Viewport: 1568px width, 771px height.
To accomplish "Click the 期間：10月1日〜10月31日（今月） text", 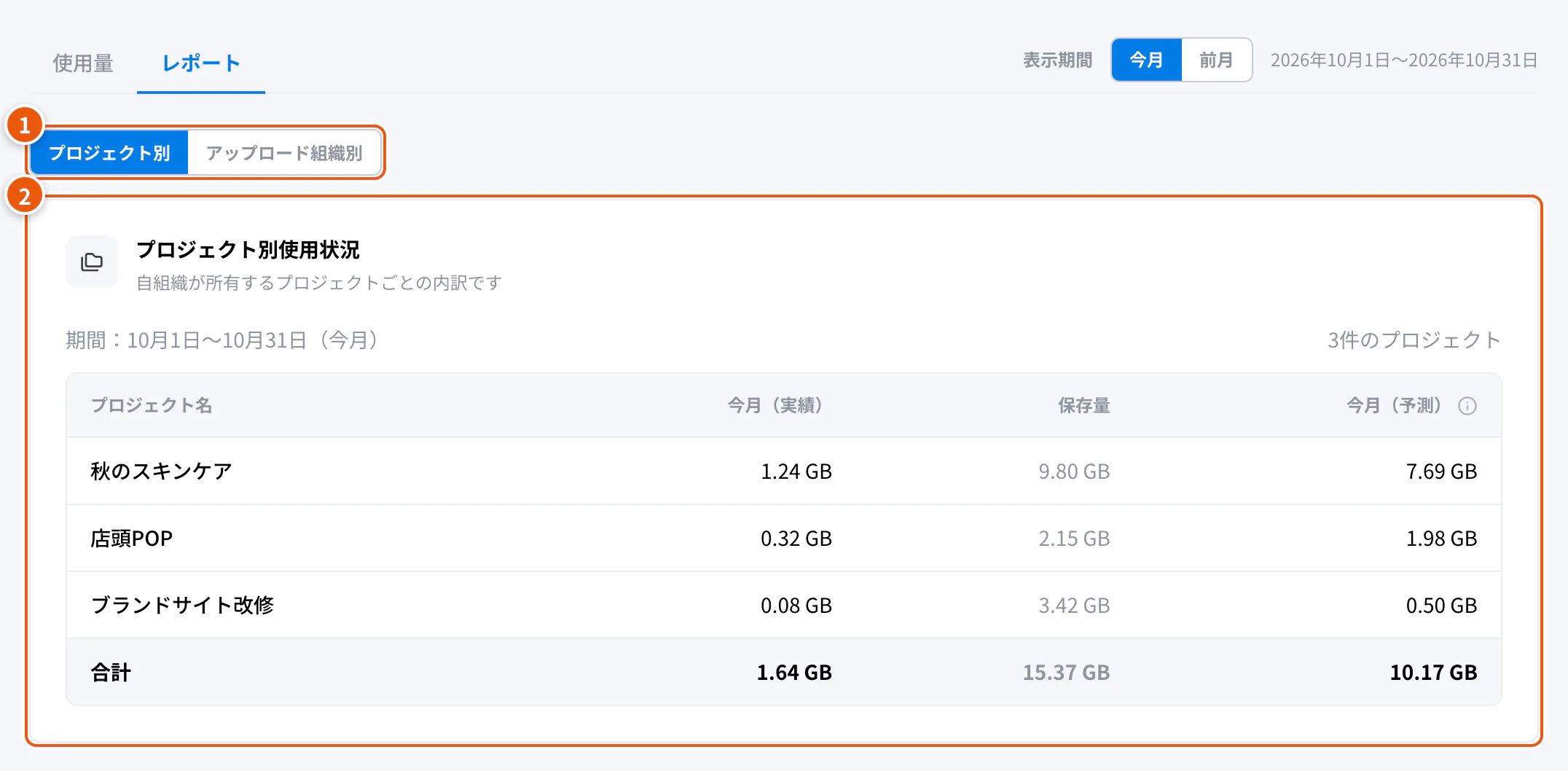I will [x=222, y=340].
